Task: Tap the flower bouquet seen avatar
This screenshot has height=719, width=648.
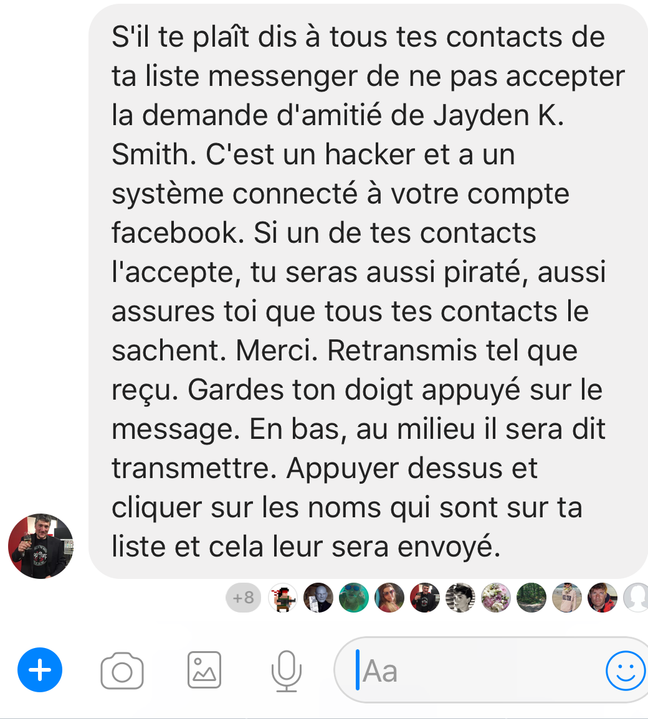Action: pyautogui.click(x=496, y=597)
